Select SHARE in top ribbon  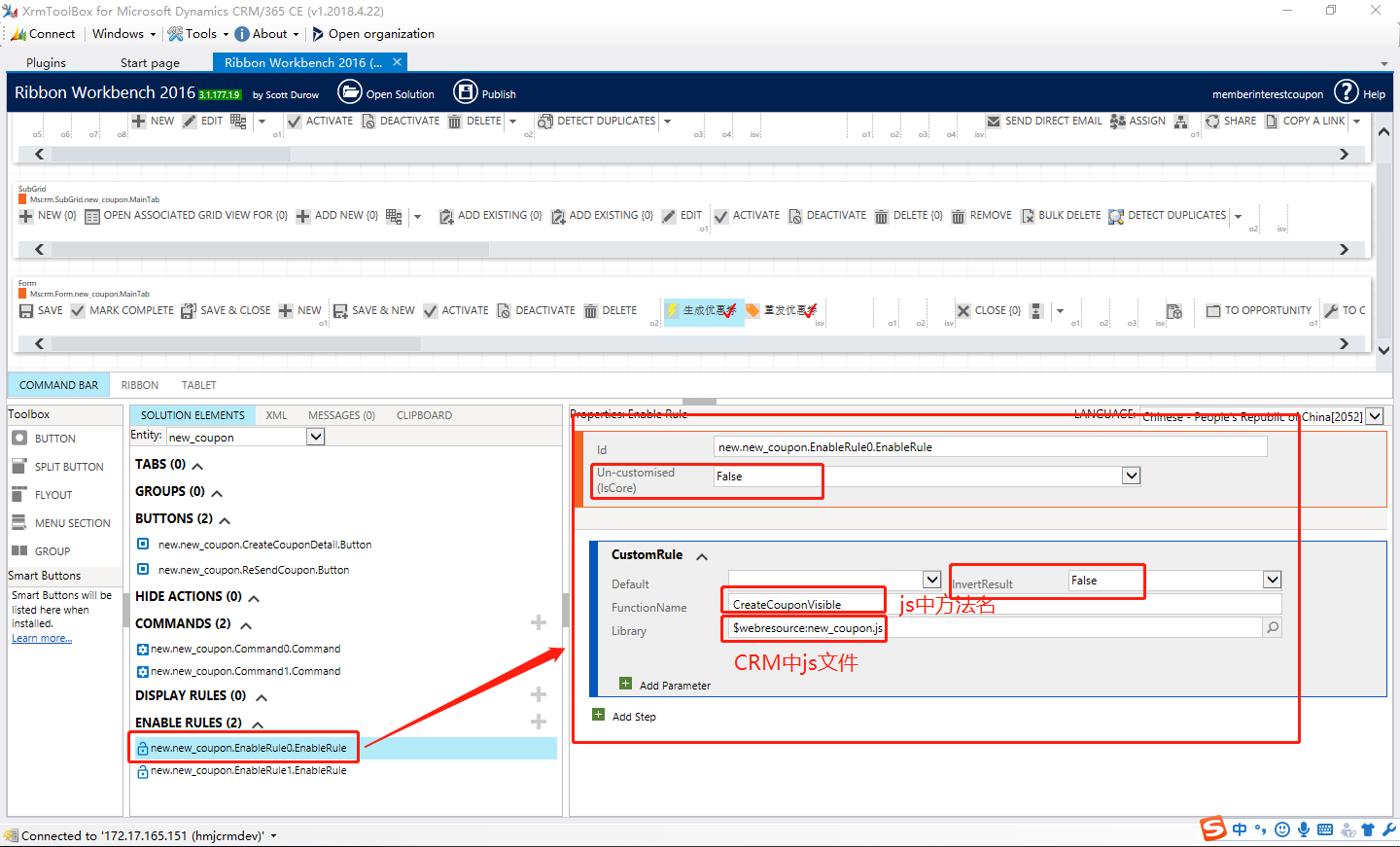point(1231,122)
